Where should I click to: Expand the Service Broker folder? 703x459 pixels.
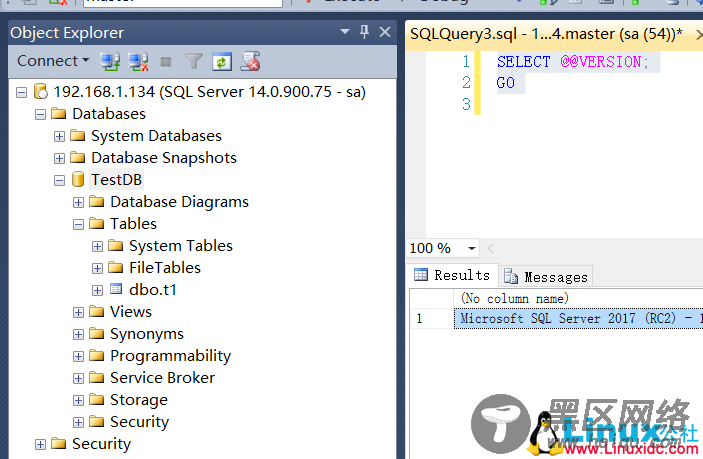[78, 378]
